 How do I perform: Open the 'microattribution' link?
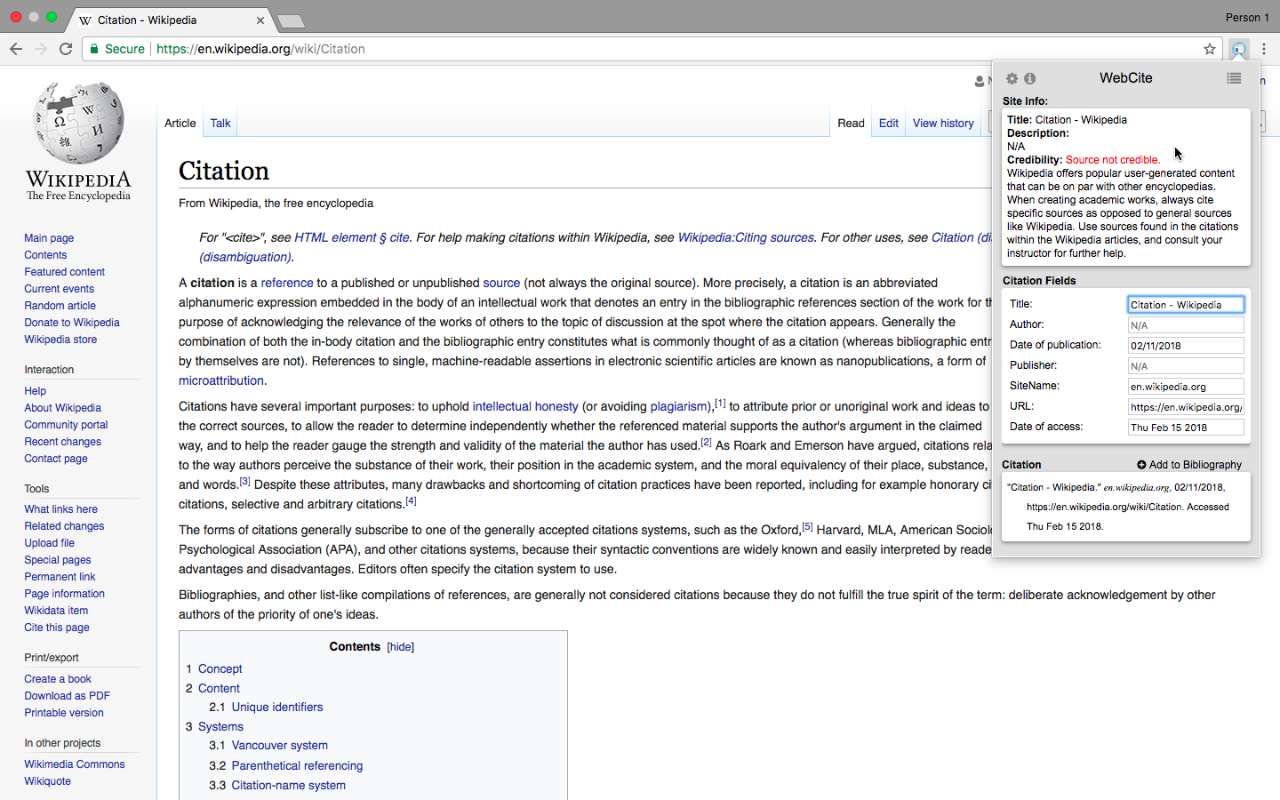[x=221, y=381]
